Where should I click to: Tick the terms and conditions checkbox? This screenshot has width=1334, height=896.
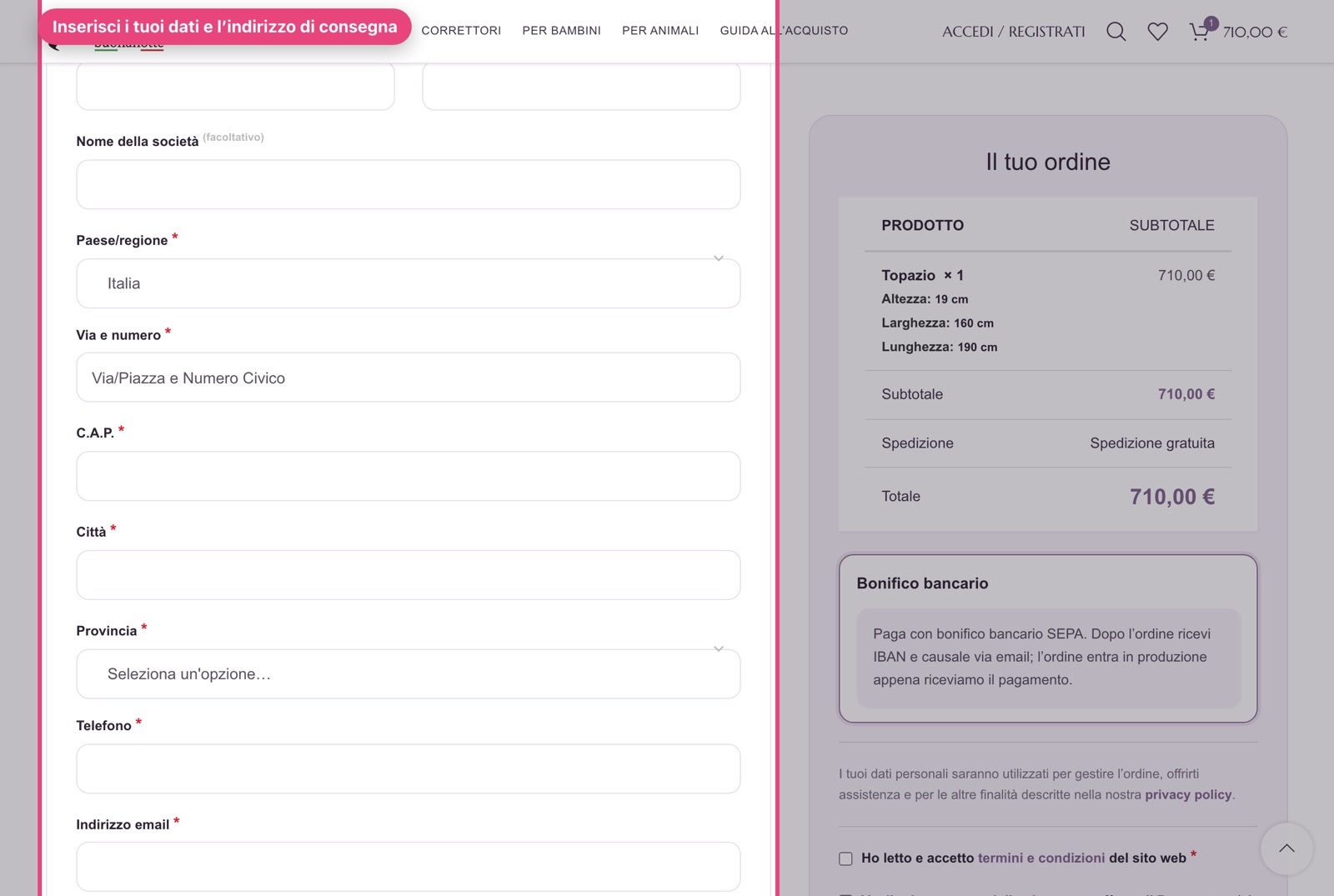click(845, 858)
